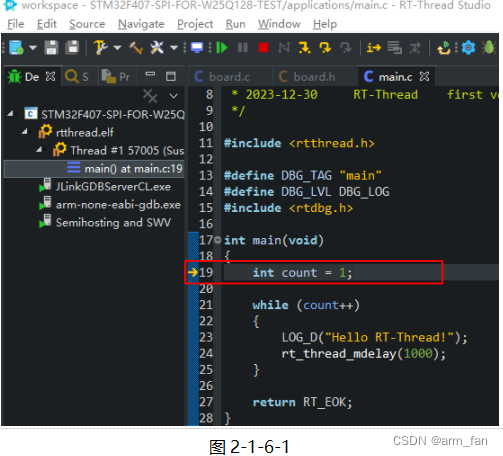Click the restart download icon

click(x=444, y=48)
